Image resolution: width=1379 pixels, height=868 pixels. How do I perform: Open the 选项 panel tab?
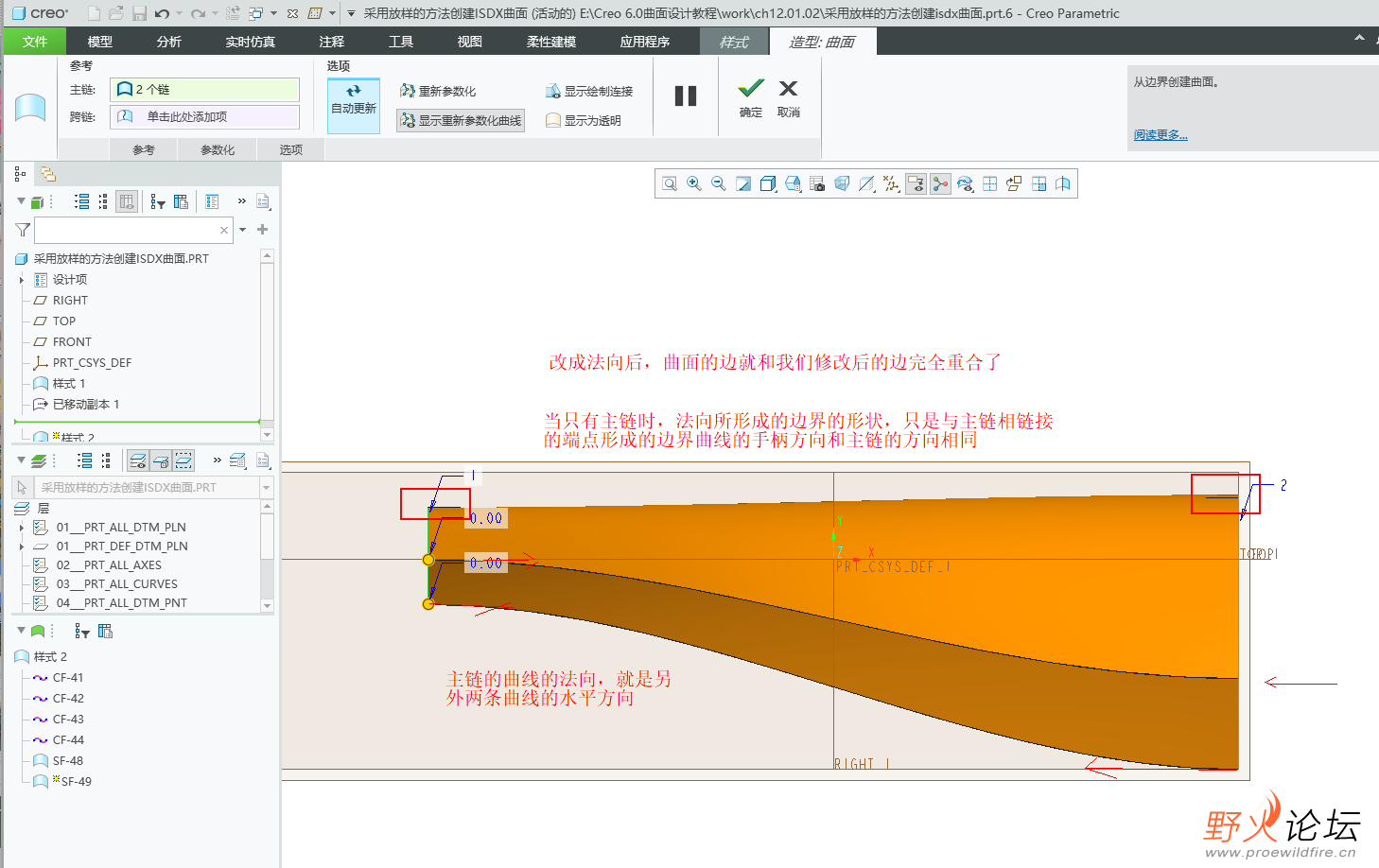291,149
